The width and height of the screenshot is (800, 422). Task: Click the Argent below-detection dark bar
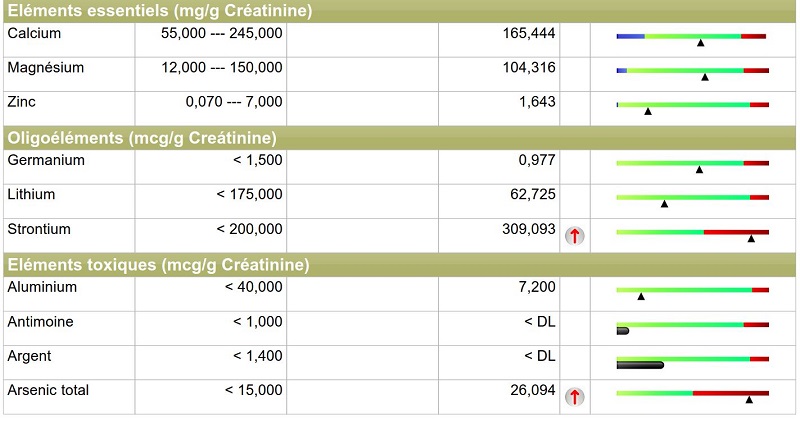[x=640, y=365]
